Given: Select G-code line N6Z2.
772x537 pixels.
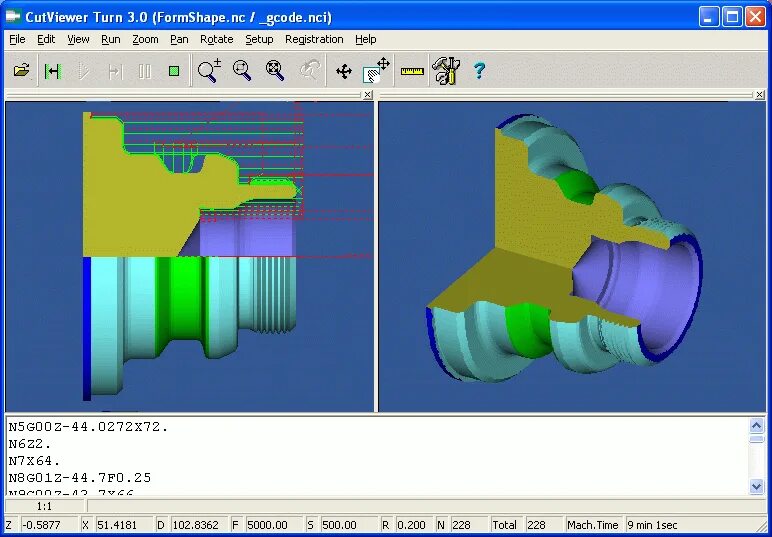Looking at the screenshot, I should point(30,444).
